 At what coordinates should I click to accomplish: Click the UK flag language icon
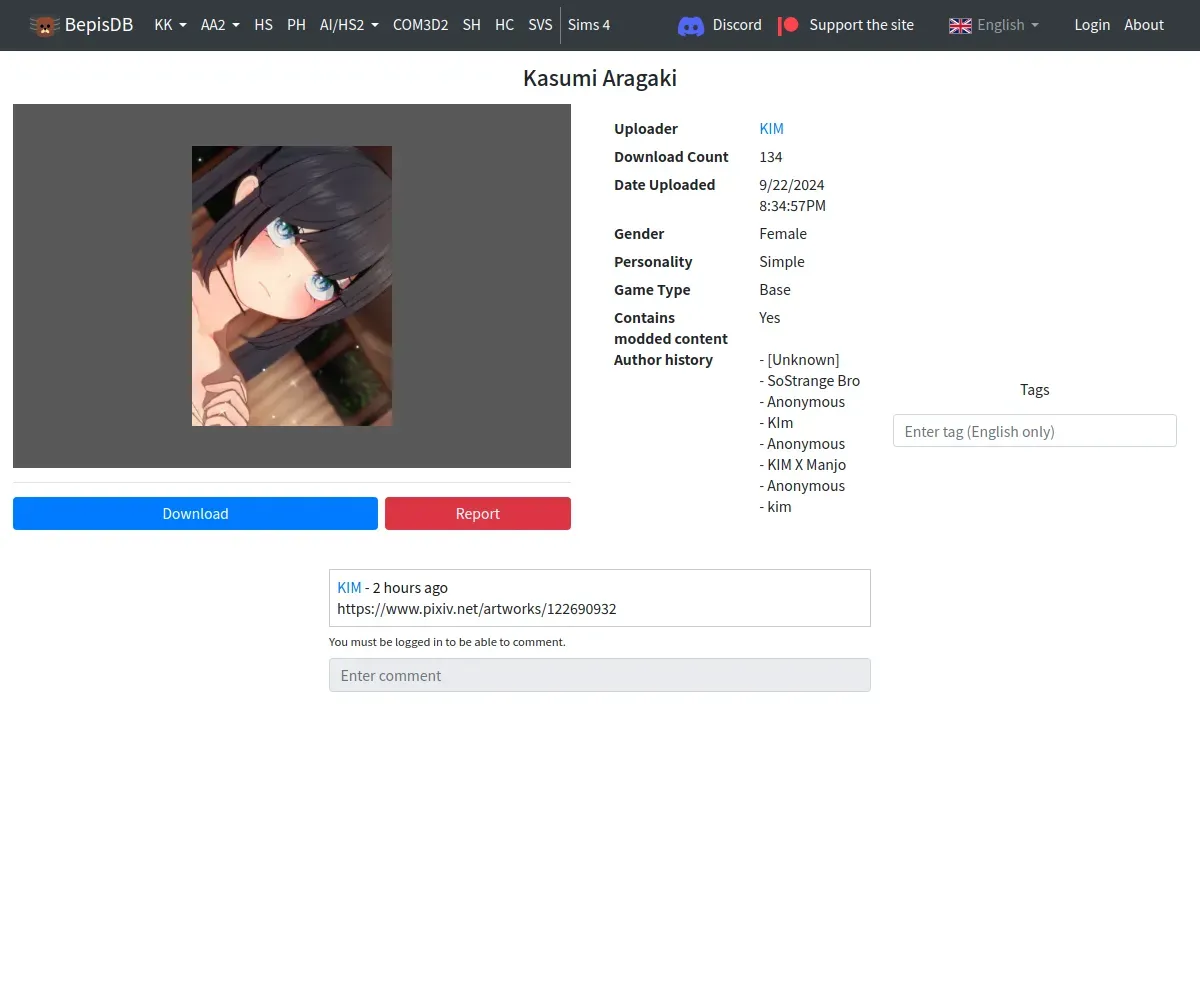tap(960, 25)
